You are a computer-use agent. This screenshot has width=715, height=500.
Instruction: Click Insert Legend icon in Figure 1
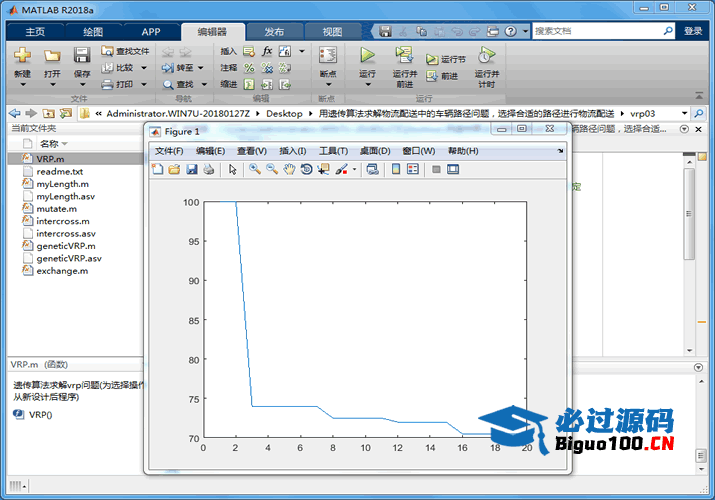coord(413,170)
